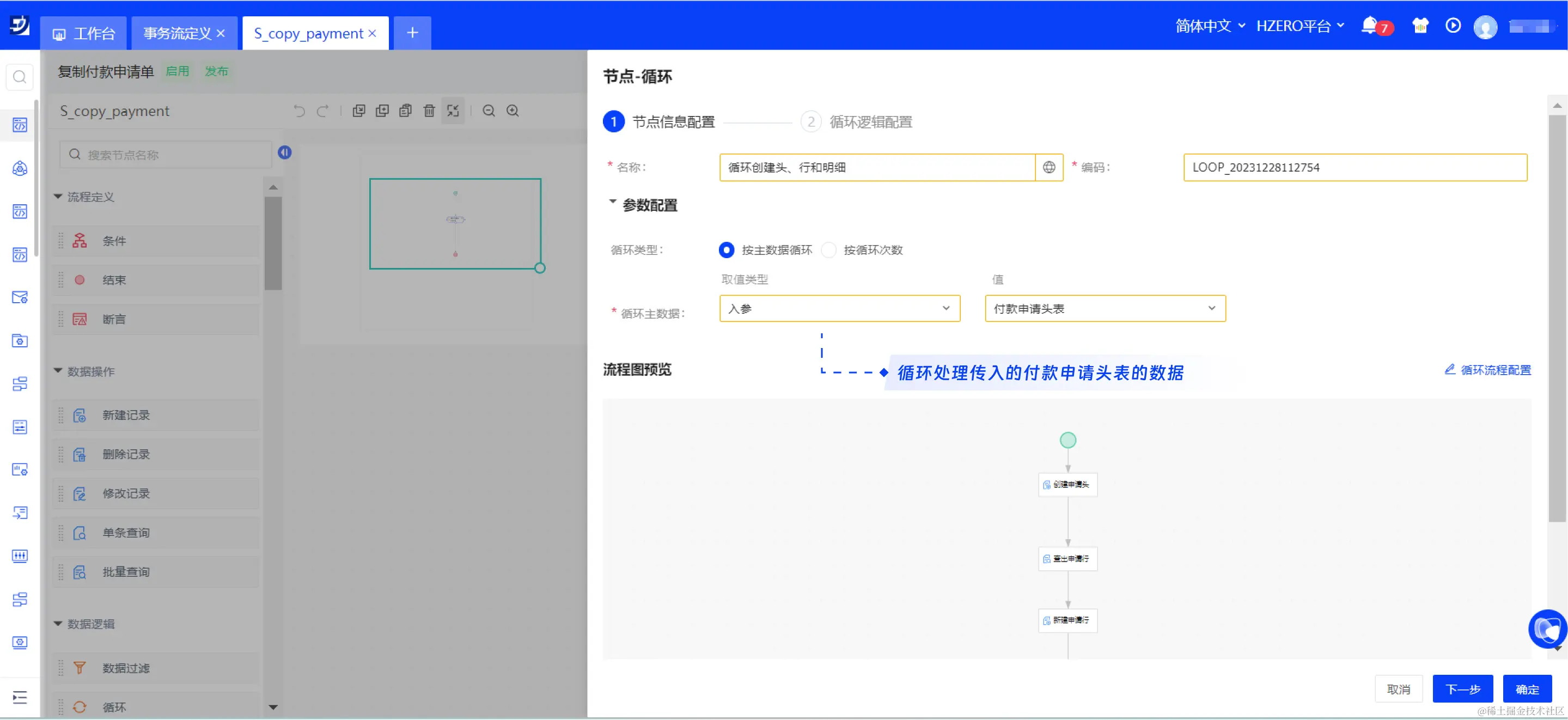Collapse the 参数配置 section
This screenshot has height=720, width=1568.
(612, 202)
